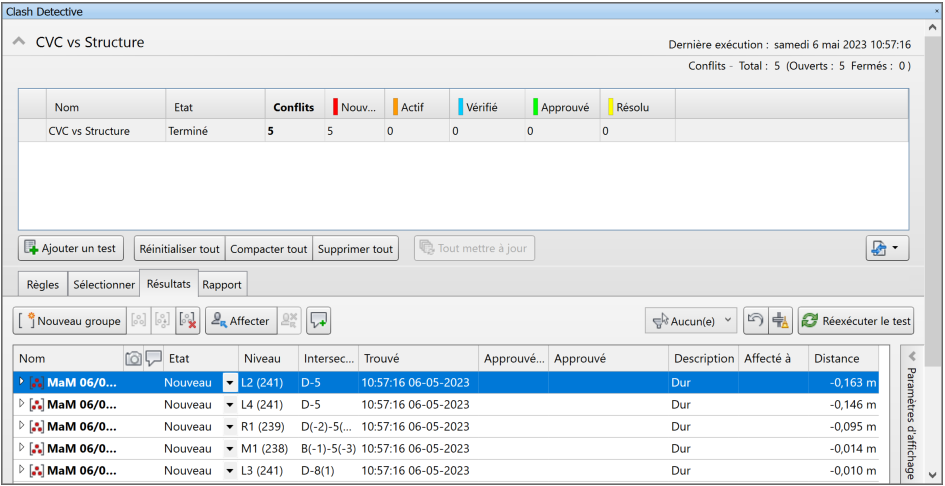The width and height of the screenshot is (945, 486).
Task: Switch to the Sélectionner tab
Action: point(104,285)
